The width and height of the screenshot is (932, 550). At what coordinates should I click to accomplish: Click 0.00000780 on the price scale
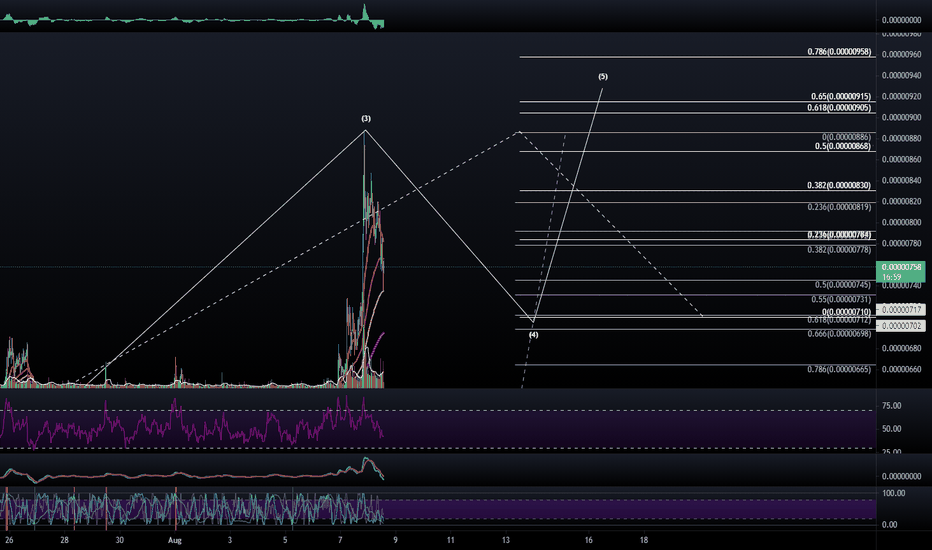pos(901,244)
